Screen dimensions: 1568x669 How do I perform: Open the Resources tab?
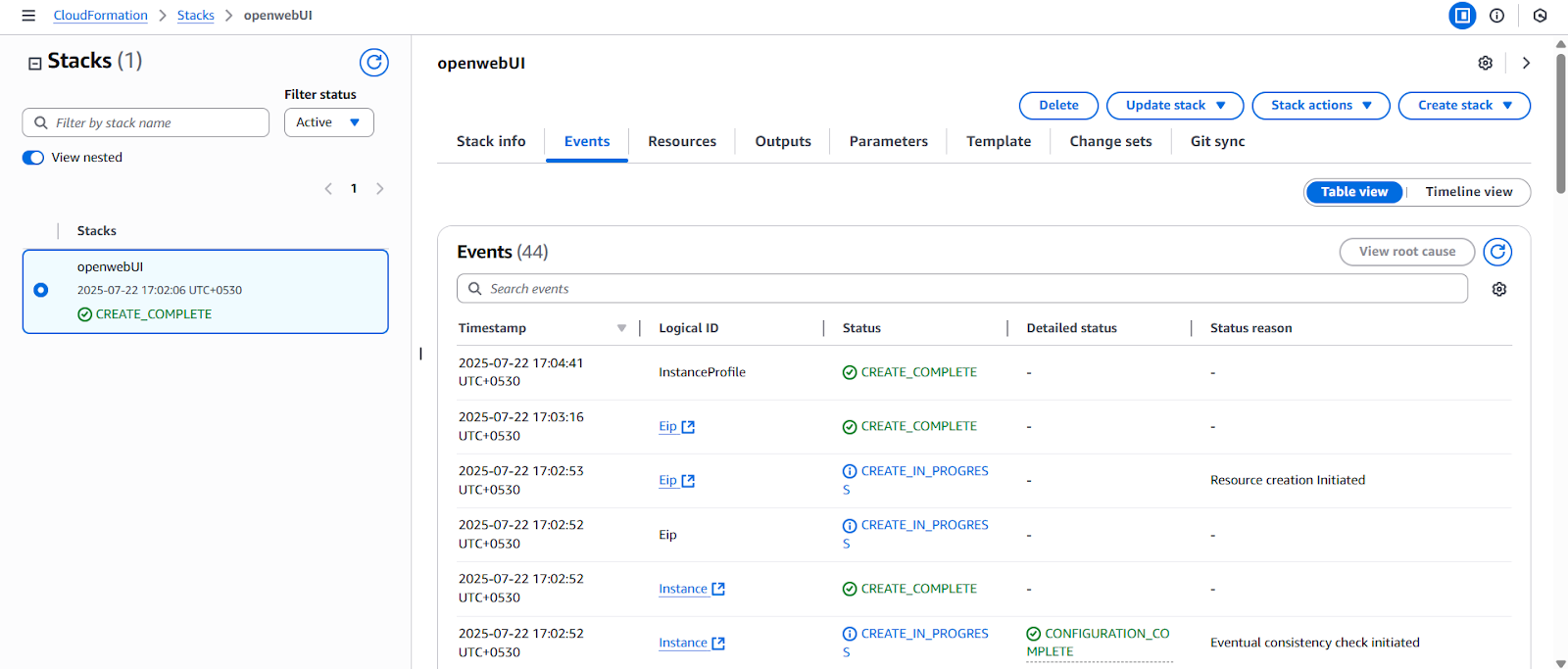(682, 142)
